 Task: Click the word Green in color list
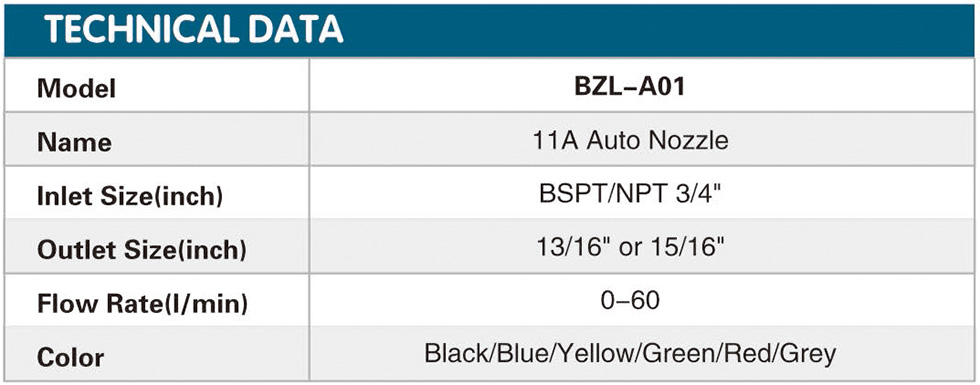[x=674, y=354]
